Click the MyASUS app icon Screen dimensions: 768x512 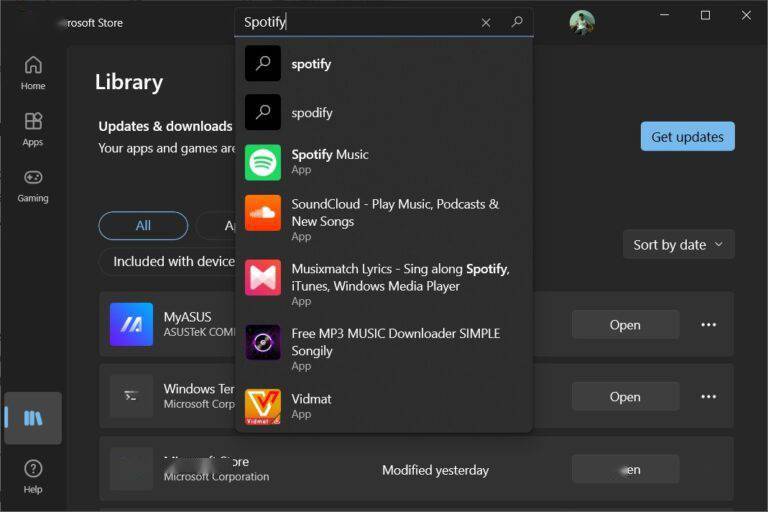131,324
